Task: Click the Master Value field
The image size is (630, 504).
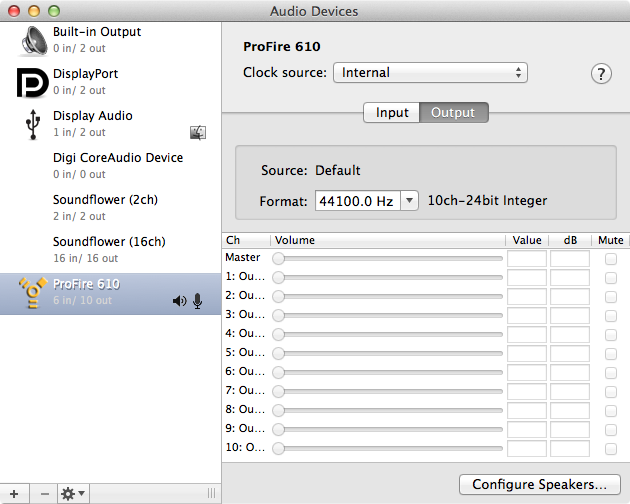Action: pyautogui.click(x=527, y=258)
